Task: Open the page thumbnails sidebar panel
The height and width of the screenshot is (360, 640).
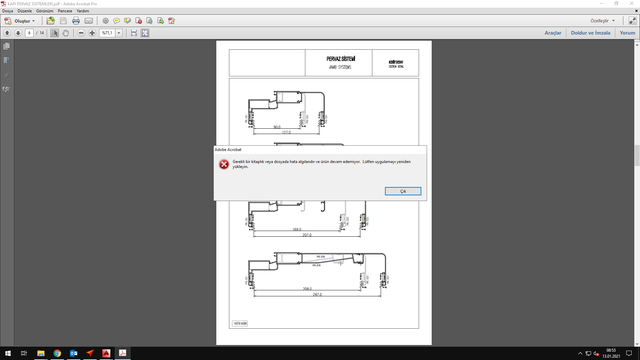Action: point(7,47)
